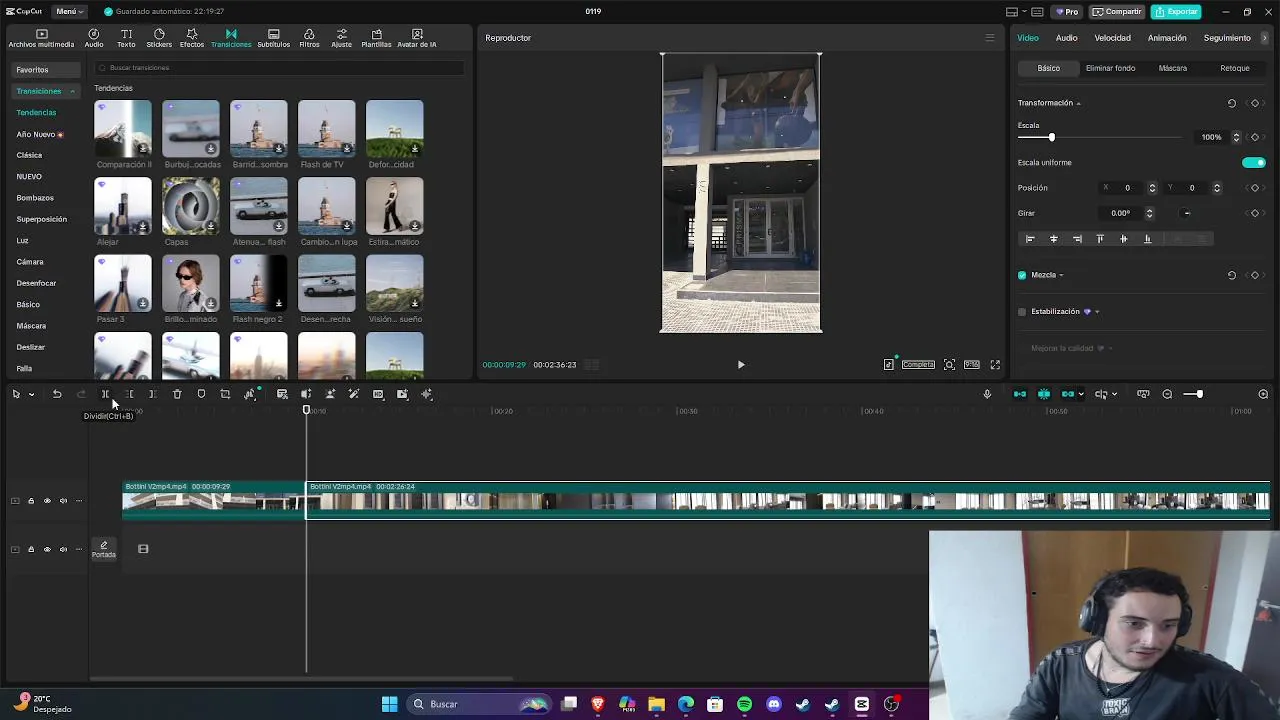Open the Texto tool in top toolbar
This screenshot has width=1280, height=720.
coord(126,38)
